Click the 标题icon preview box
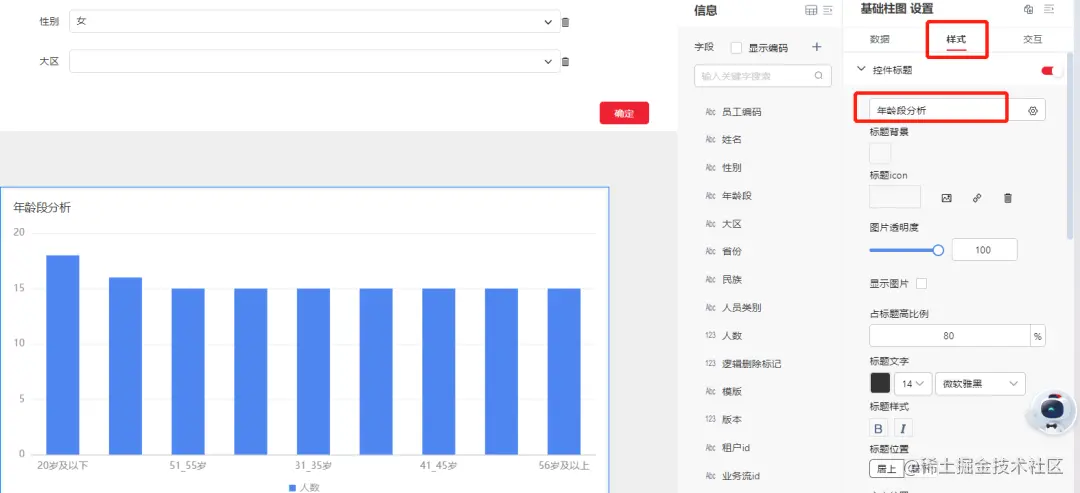Screen dimensions: 1080x493 point(895,197)
